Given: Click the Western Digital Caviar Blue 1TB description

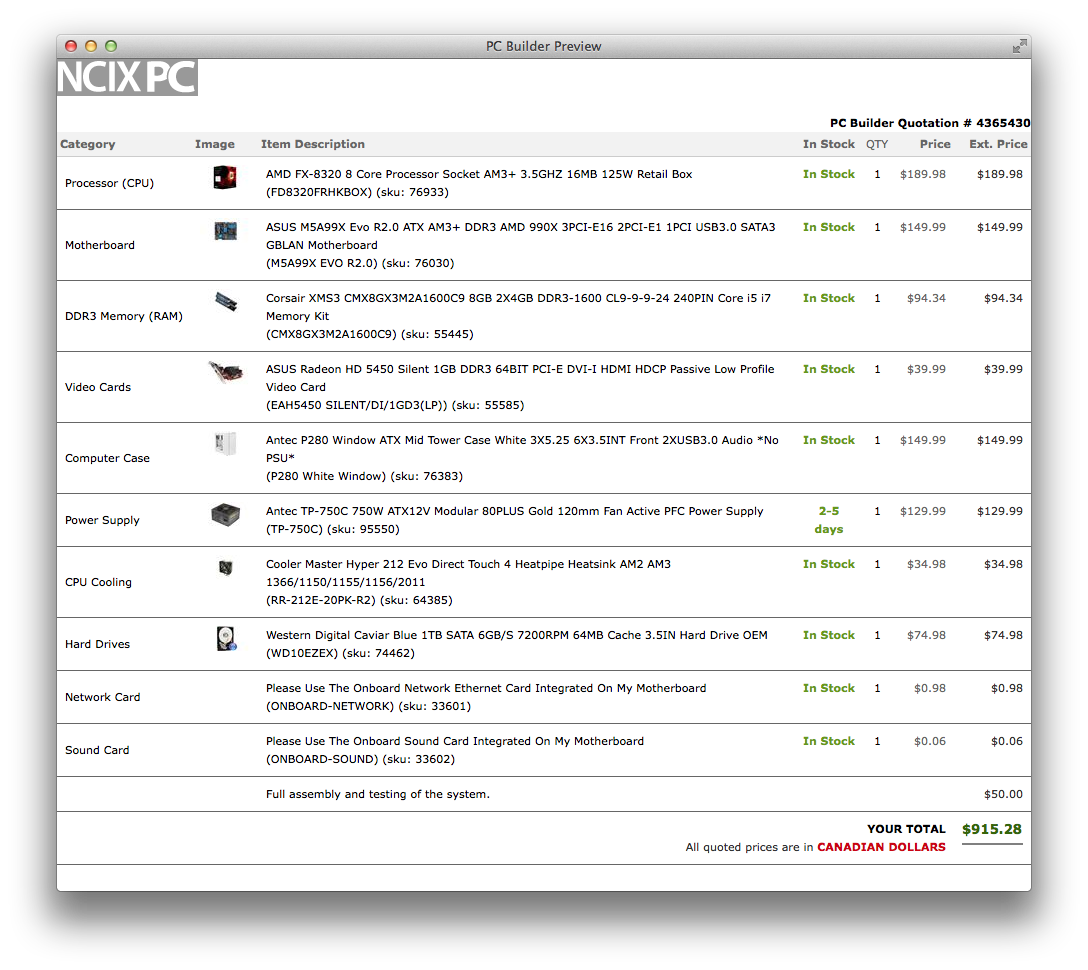Looking at the screenshot, I should coord(516,644).
